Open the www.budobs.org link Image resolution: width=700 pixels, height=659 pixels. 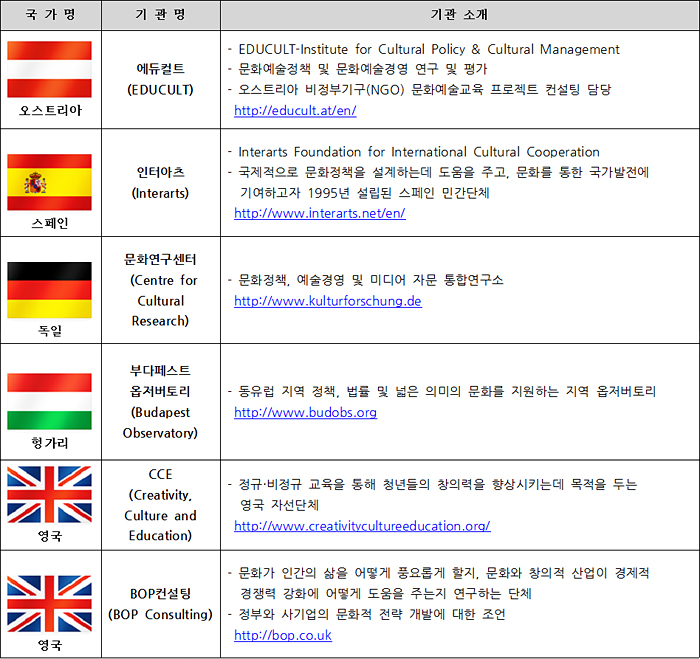pyautogui.click(x=305, y=412)
